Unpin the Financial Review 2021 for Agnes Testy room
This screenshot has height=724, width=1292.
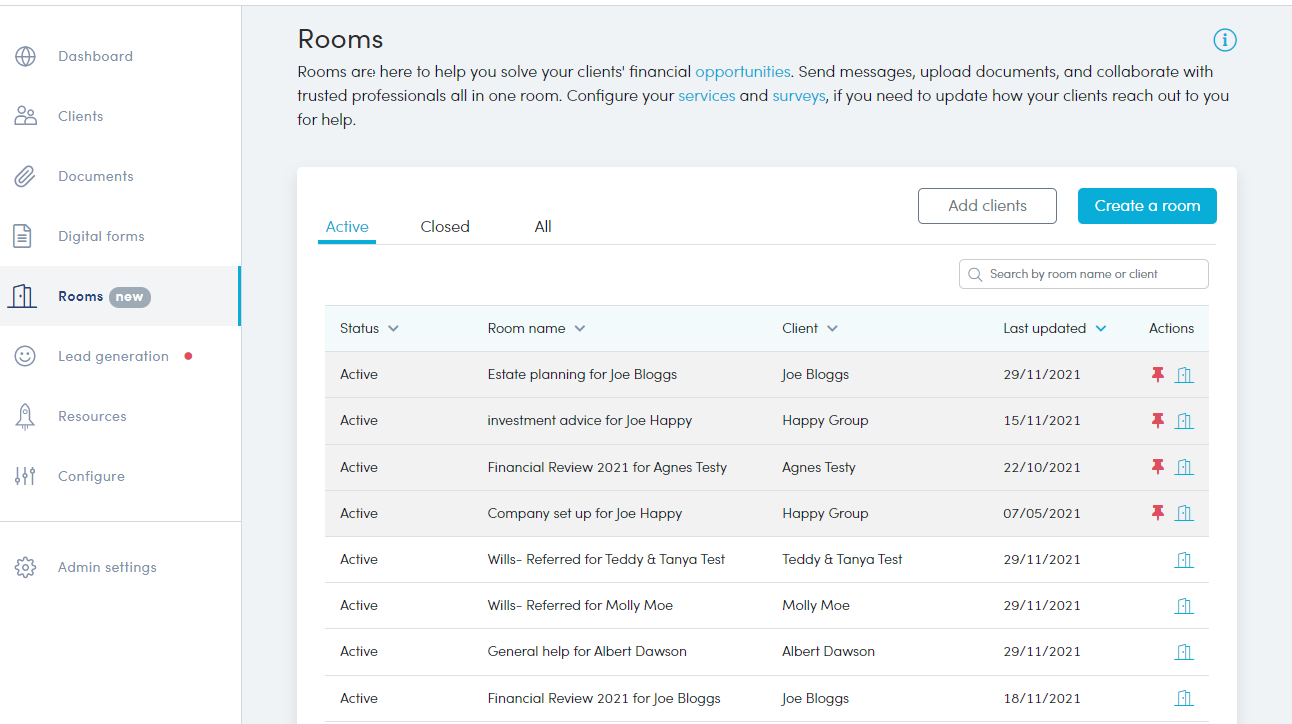pos(1158,467)
